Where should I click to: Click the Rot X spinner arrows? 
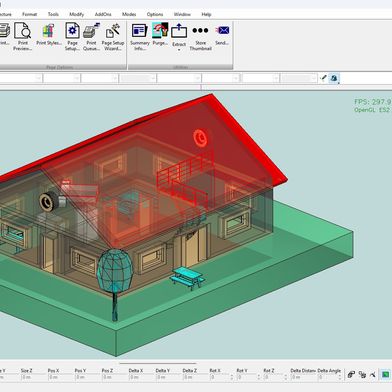point(232,377)
